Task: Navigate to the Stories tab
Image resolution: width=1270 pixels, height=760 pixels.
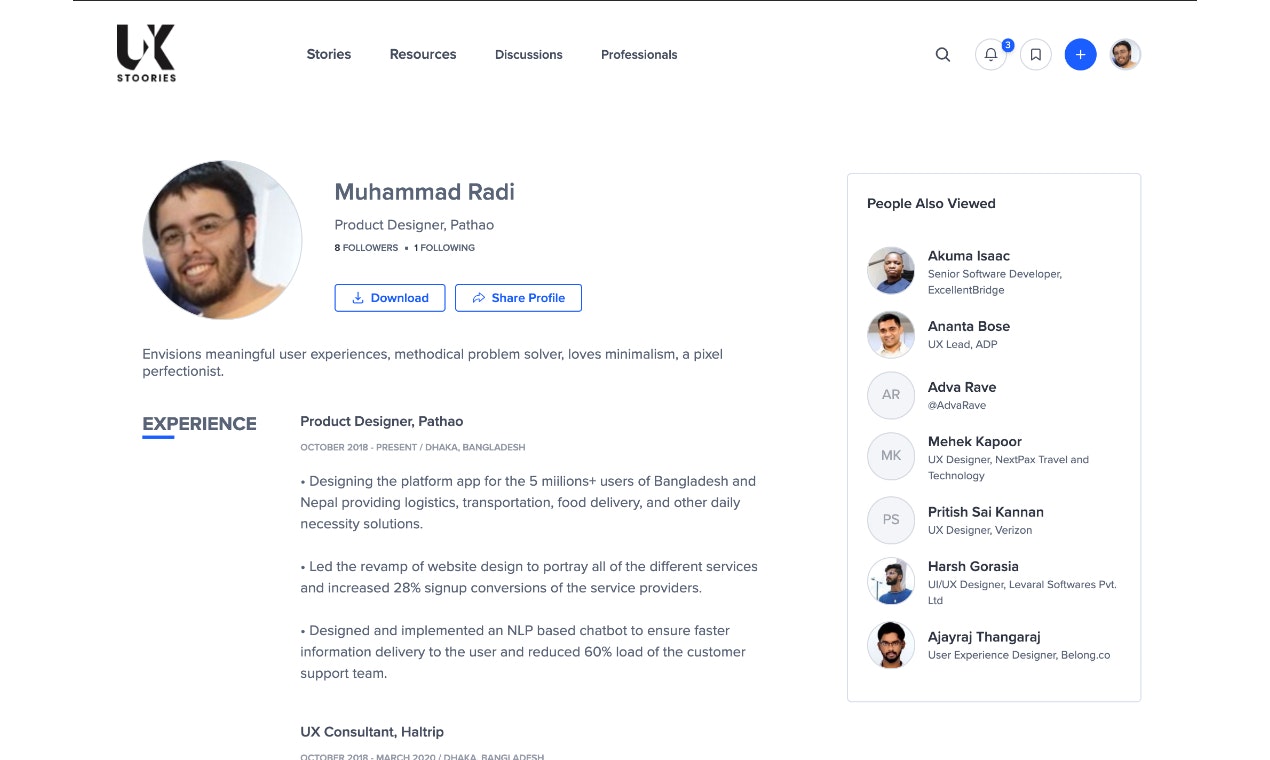Action: pos(328,55)
